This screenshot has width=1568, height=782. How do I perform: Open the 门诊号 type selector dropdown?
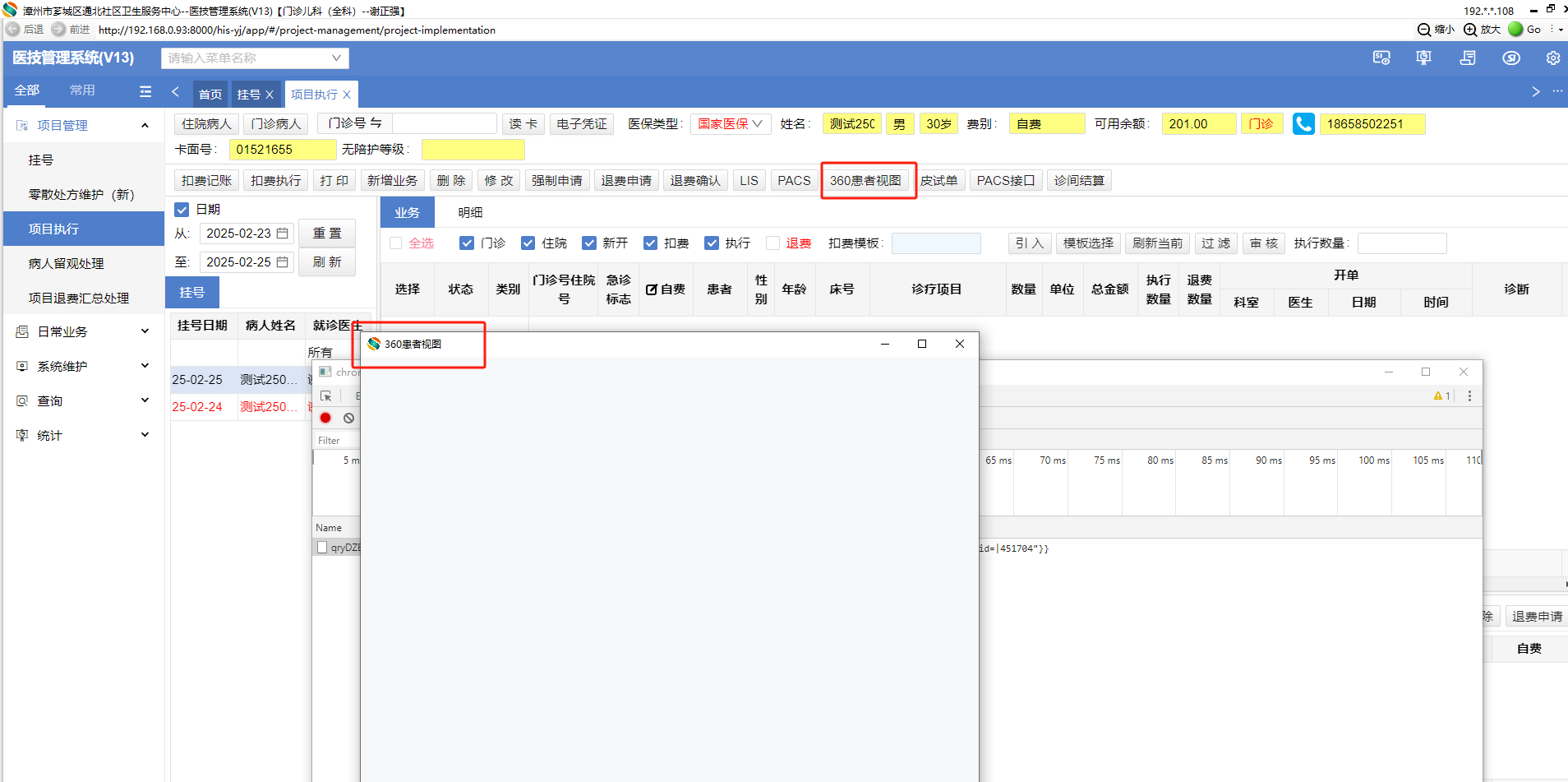355,124
